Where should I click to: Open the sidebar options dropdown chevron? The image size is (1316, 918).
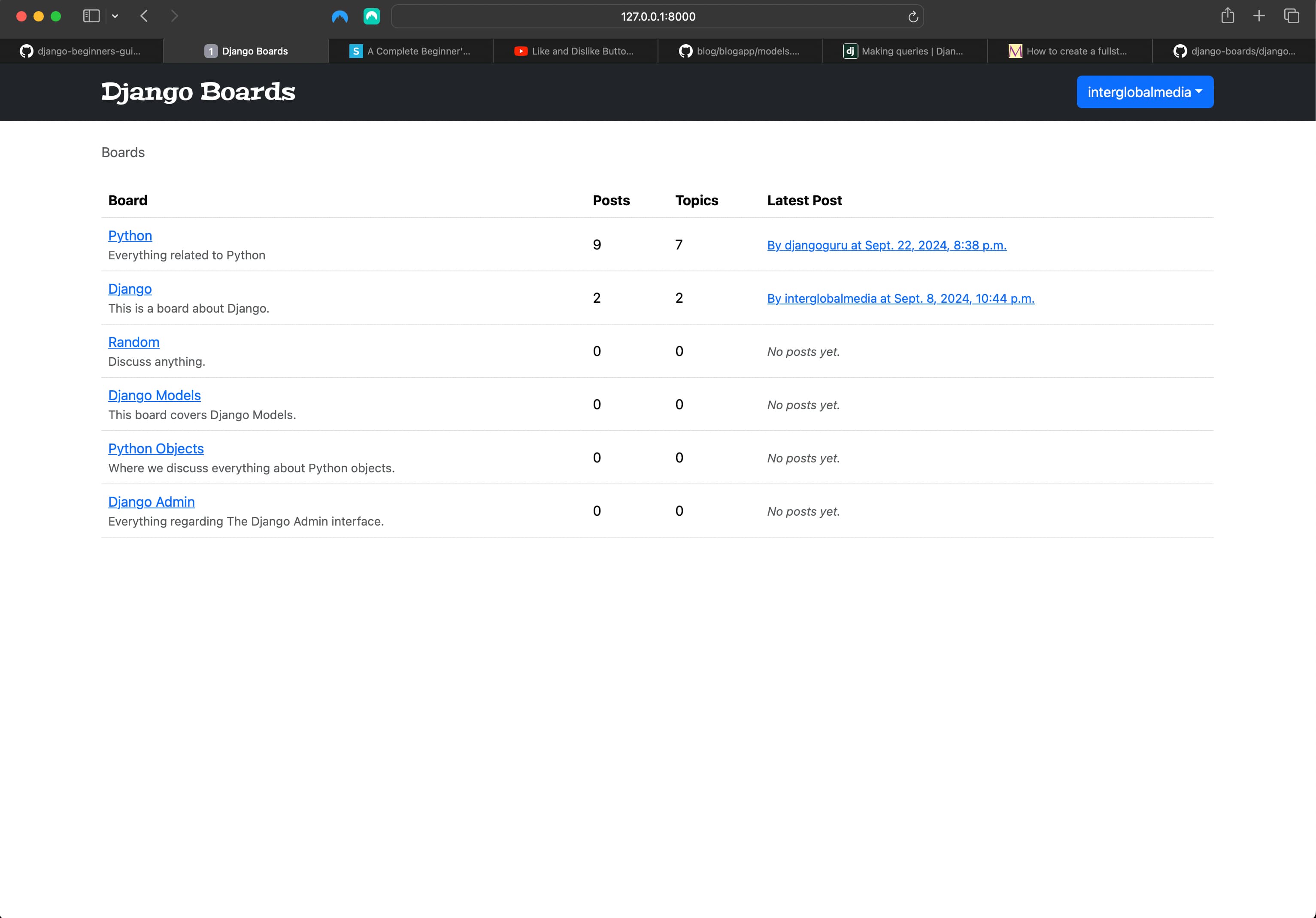(115, 16)
